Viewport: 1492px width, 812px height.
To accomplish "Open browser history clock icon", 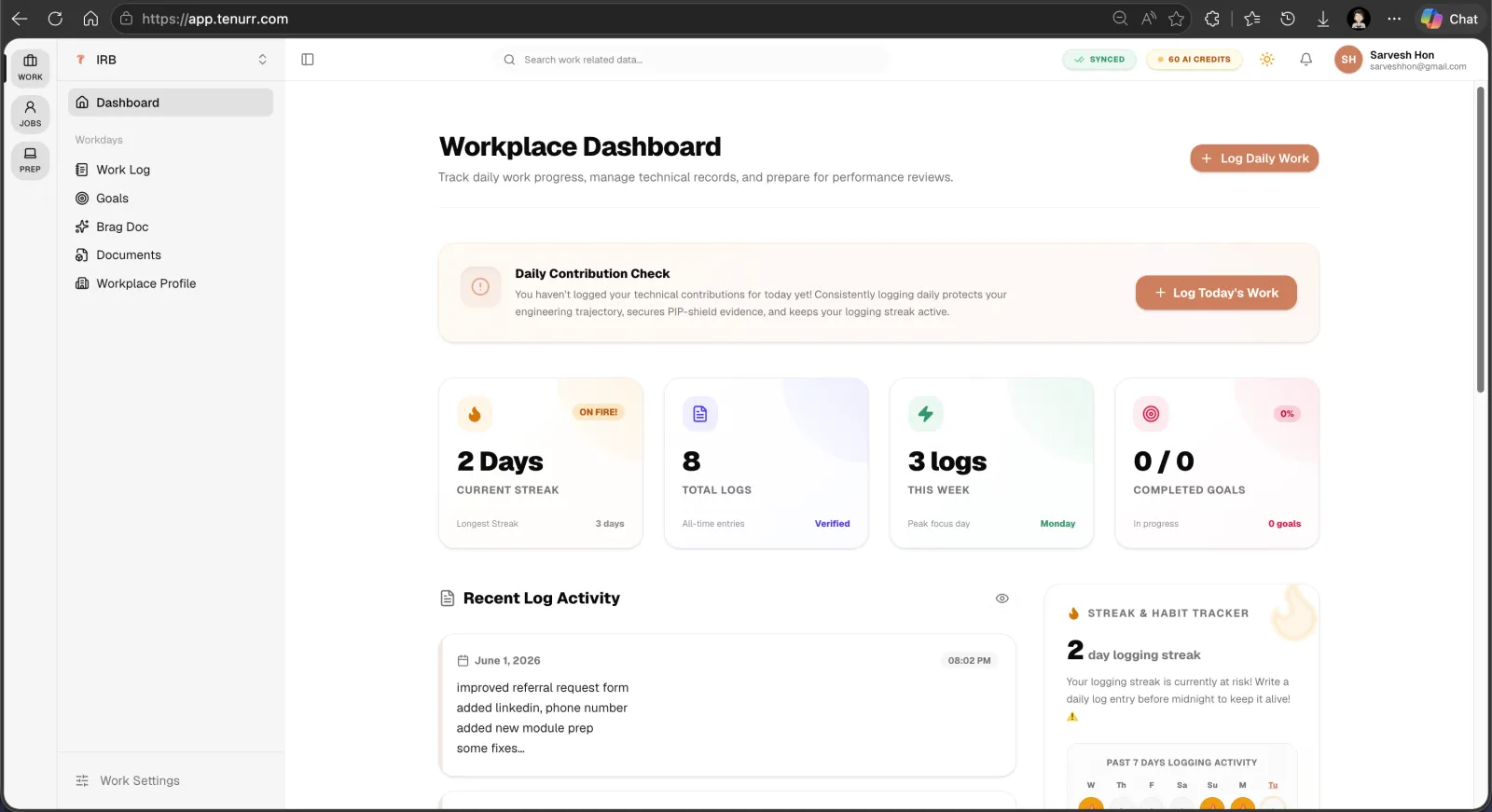I will coord(1288,19).
